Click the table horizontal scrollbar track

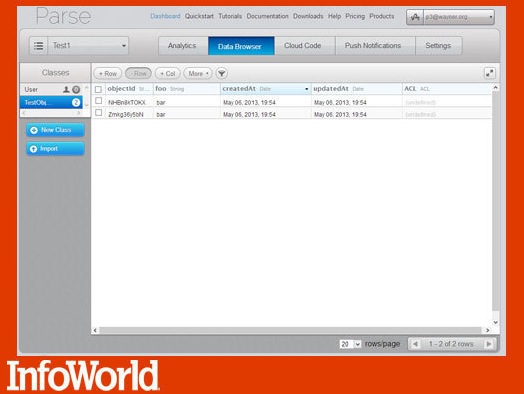[291, 330]
